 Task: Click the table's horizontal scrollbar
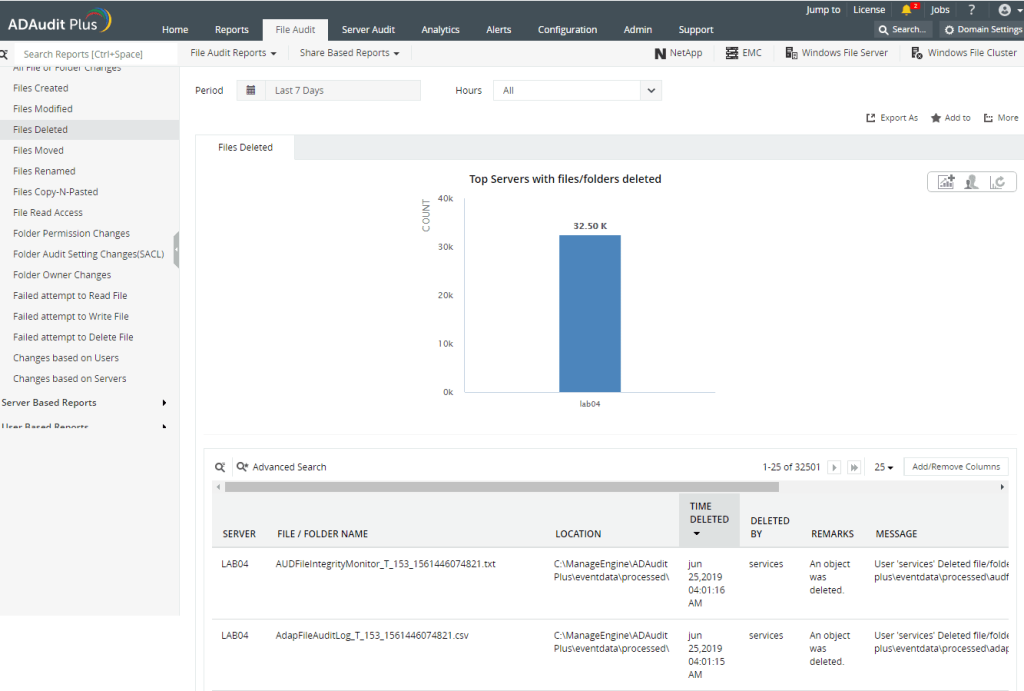click(x=500, y=487)
